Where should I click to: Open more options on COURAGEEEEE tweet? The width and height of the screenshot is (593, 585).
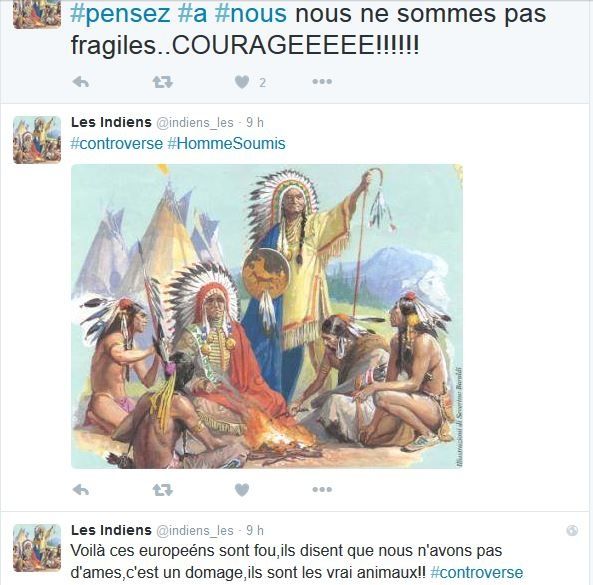[x=322, y=81]
